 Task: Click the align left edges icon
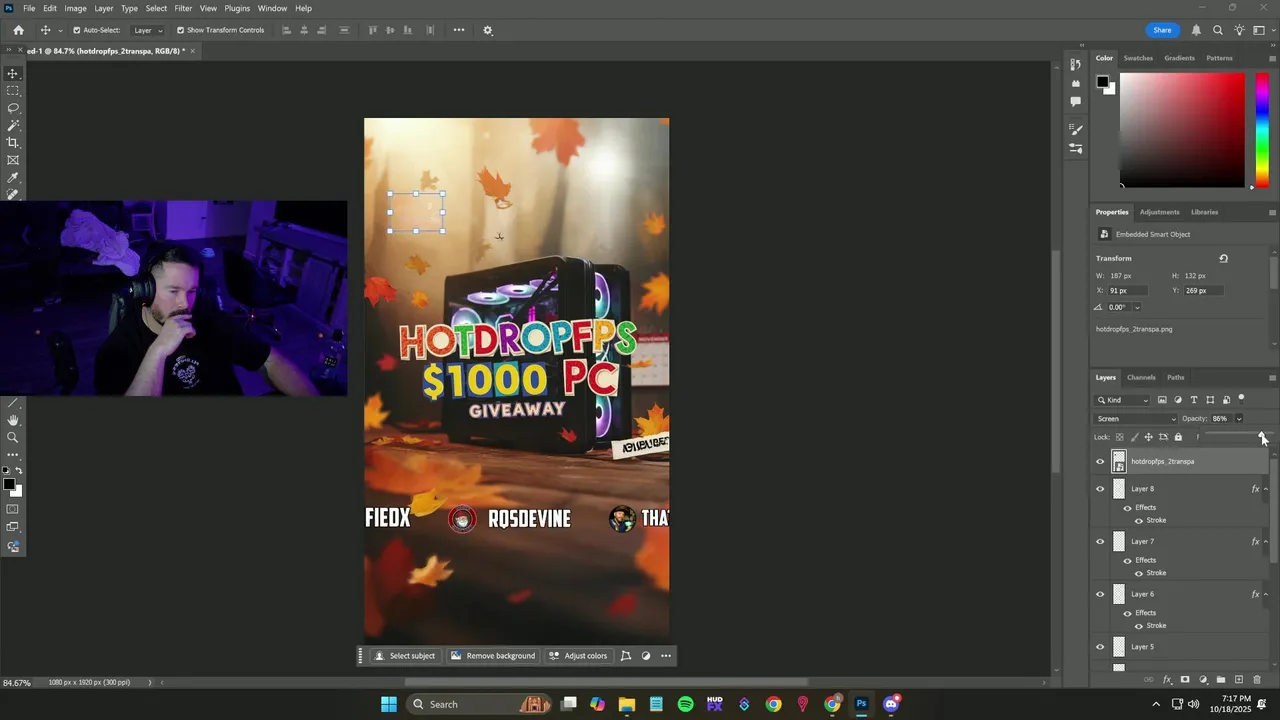(x=286, y=30)
